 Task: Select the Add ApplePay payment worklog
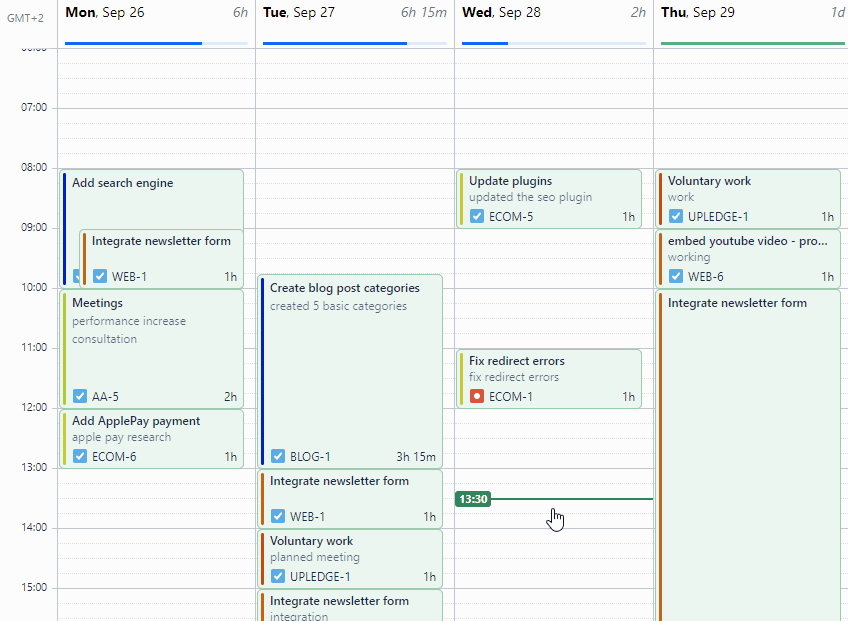[x=151, y=439]
